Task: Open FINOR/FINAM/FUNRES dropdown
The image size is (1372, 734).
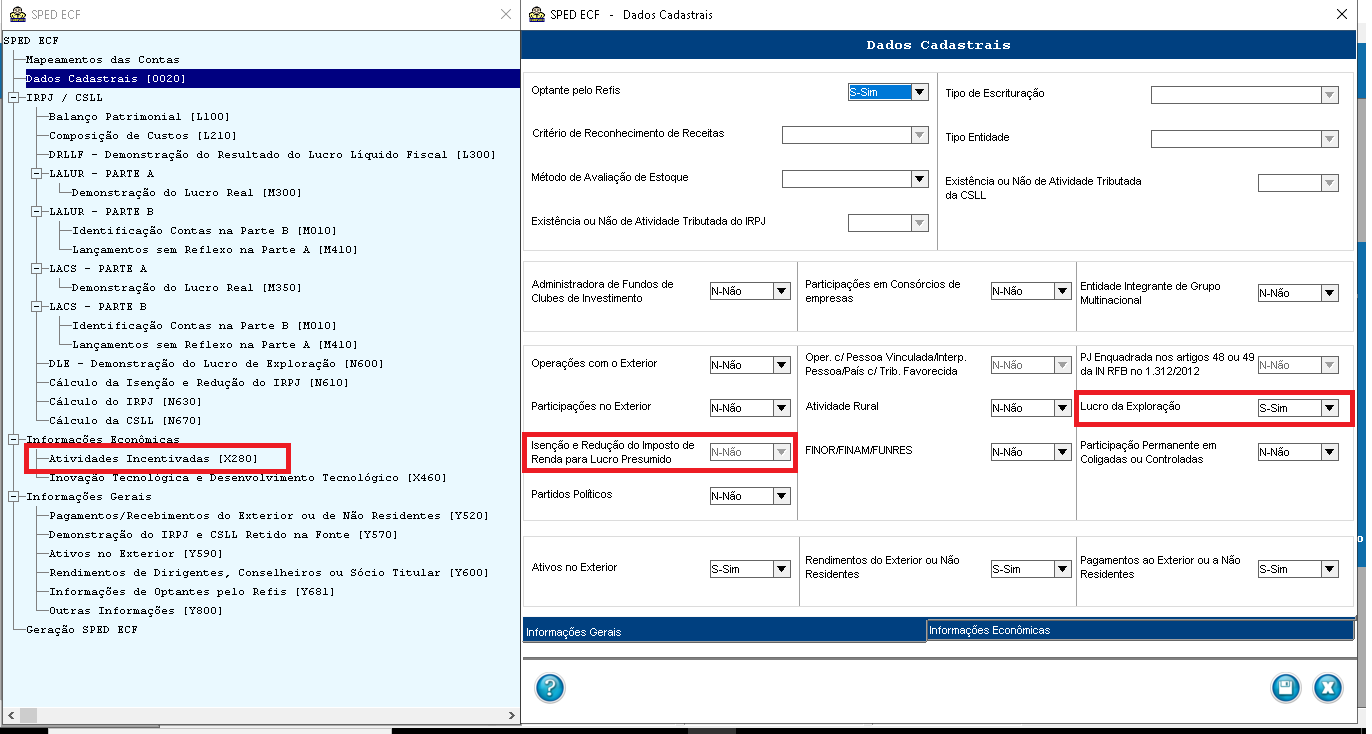Action: tap(1062, 452)
